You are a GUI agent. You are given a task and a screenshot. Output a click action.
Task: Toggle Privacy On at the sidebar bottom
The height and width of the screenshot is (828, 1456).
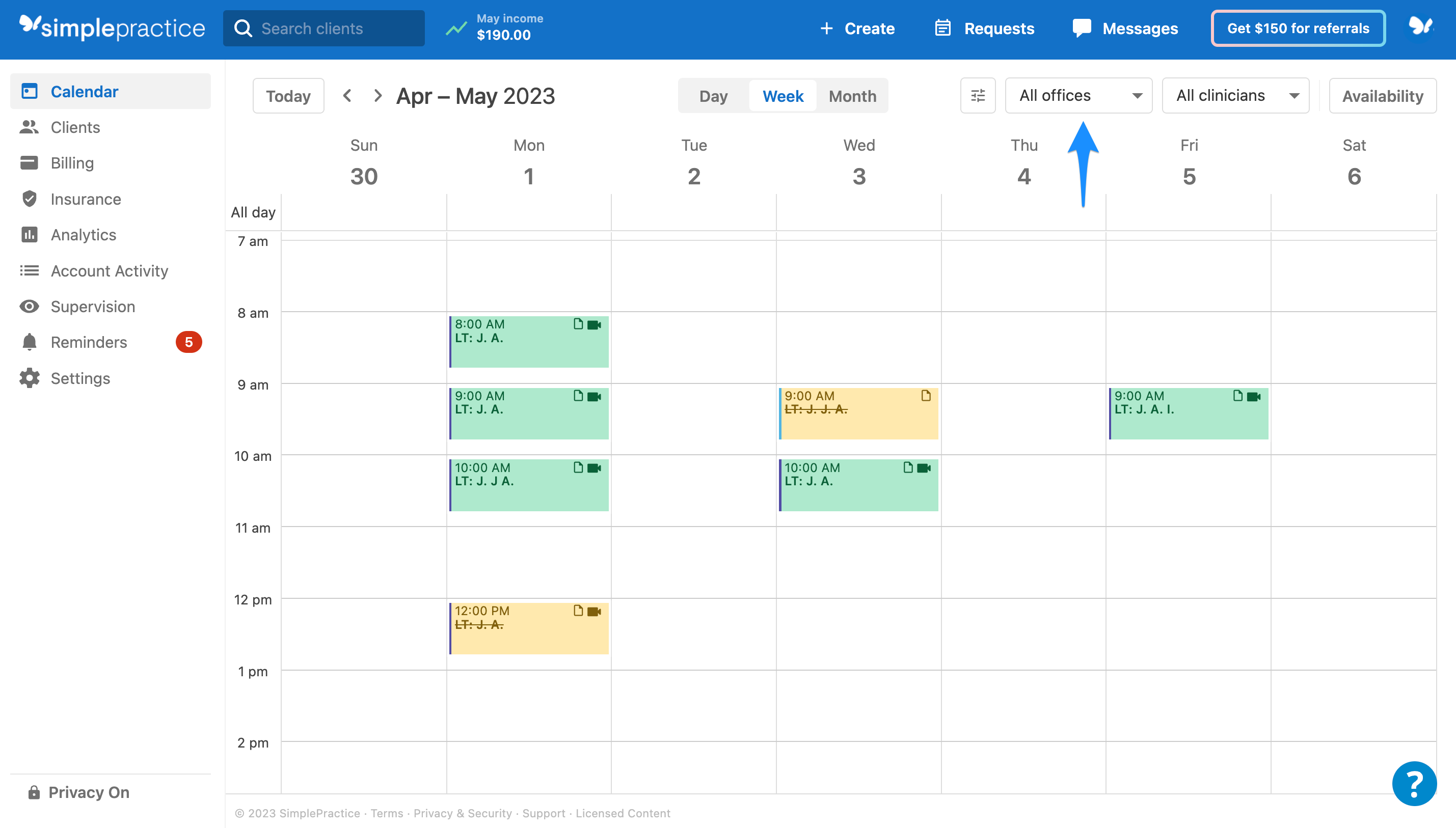click(88, 792)
